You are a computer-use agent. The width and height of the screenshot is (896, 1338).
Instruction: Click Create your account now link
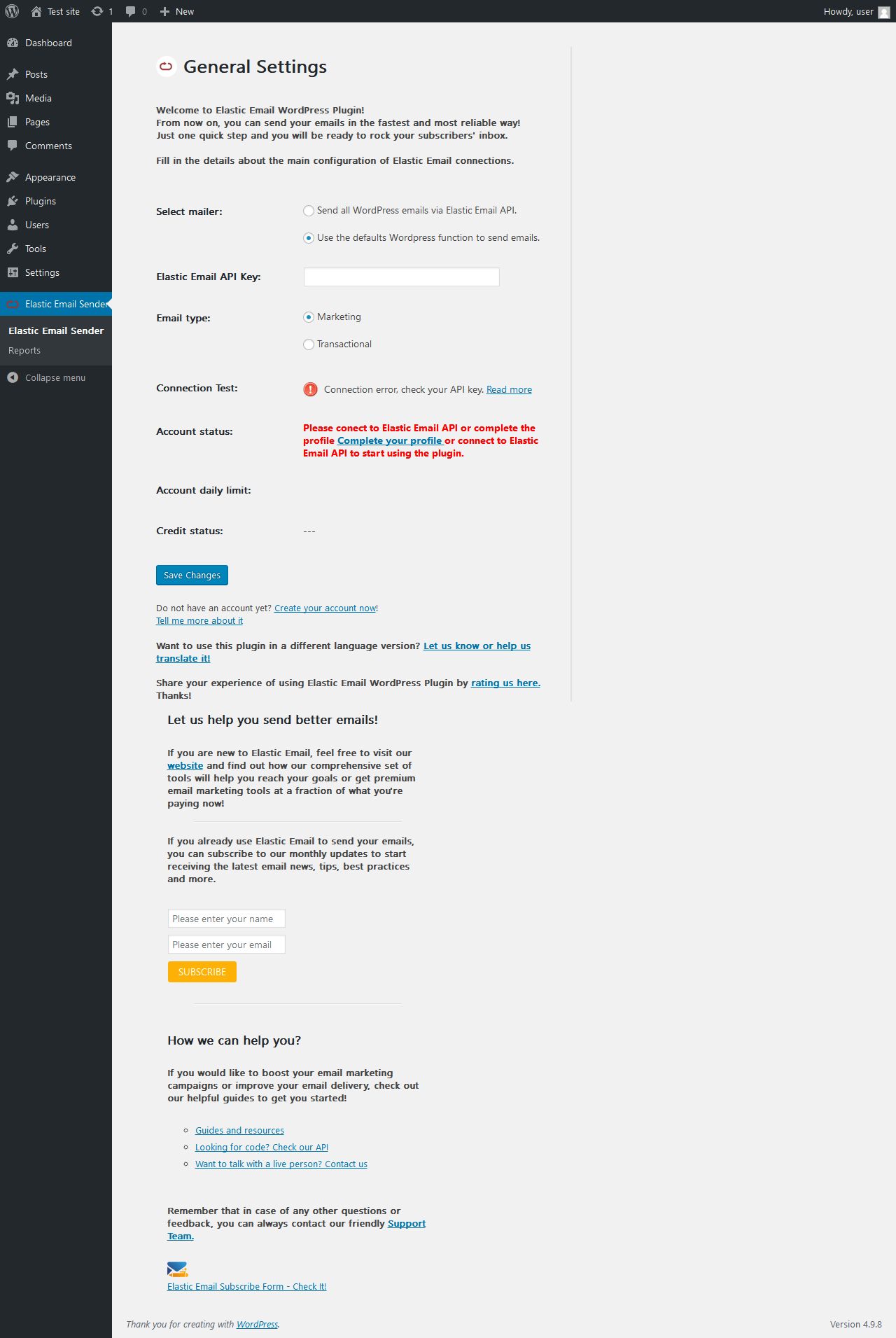[325, 608]
